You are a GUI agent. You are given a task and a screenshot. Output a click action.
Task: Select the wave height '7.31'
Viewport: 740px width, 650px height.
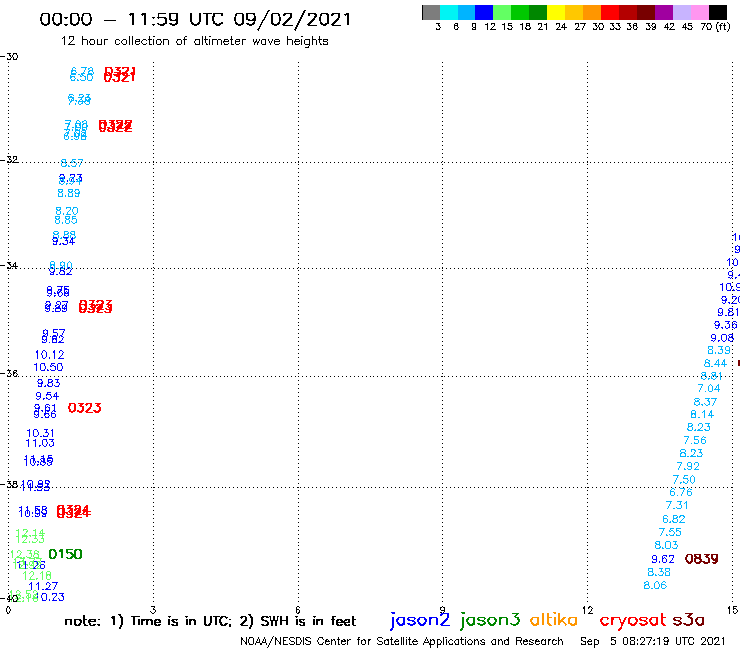point(677,506)
